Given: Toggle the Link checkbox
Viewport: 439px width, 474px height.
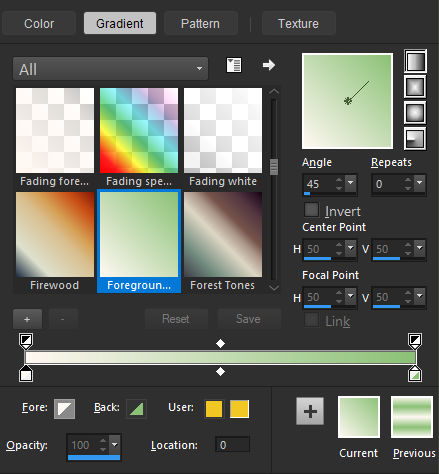Looking at the screenshot, I should tap(312, 320).
